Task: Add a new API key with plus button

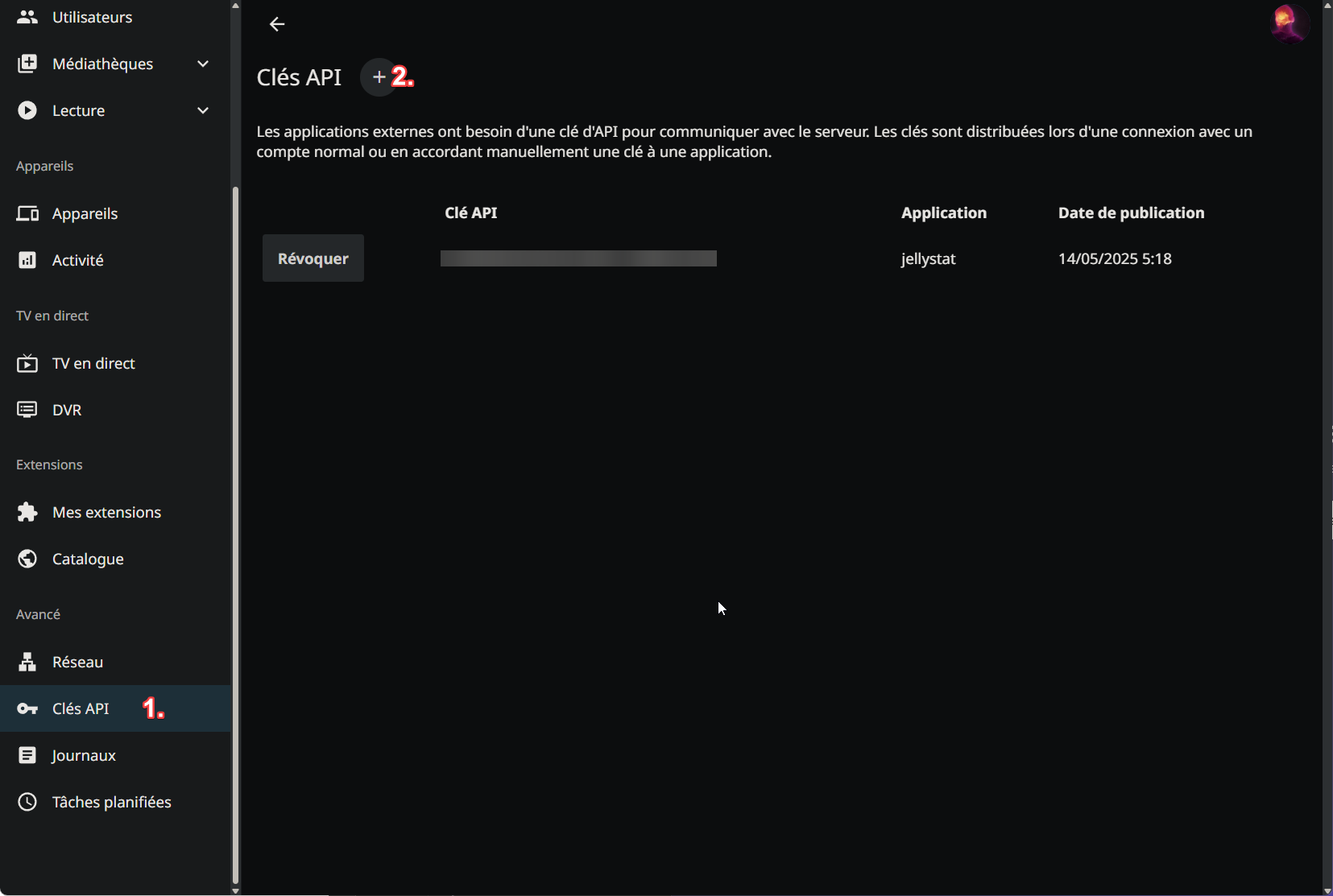Action: coord(379,77)
